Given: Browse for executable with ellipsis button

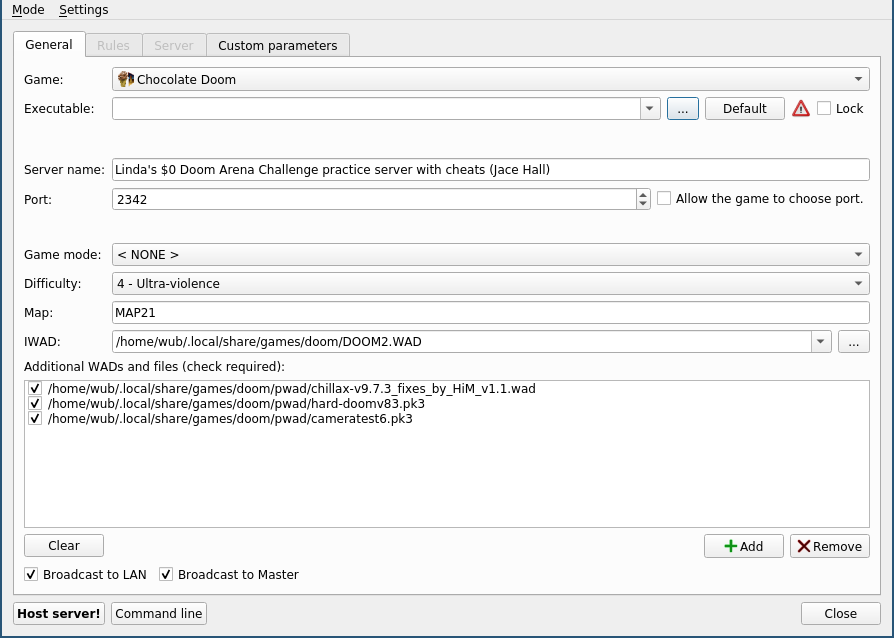Looking at the screenshot, I should [681, 109].
